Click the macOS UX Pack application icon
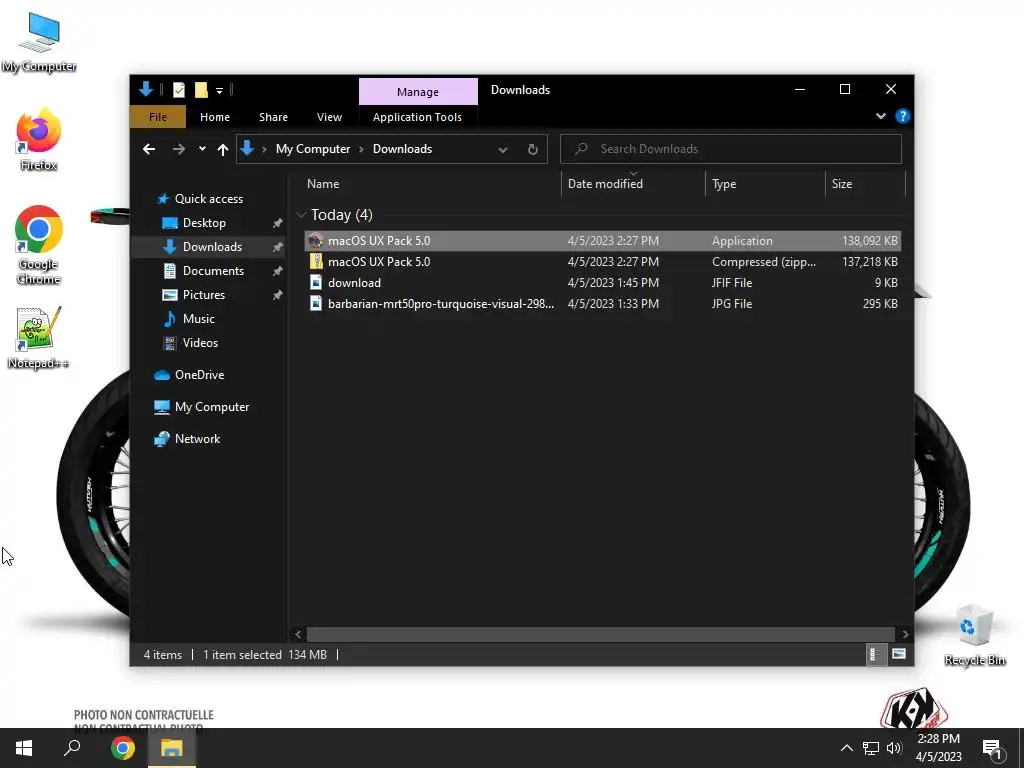This screenshot has height=768, width=1024. [315, 241]
